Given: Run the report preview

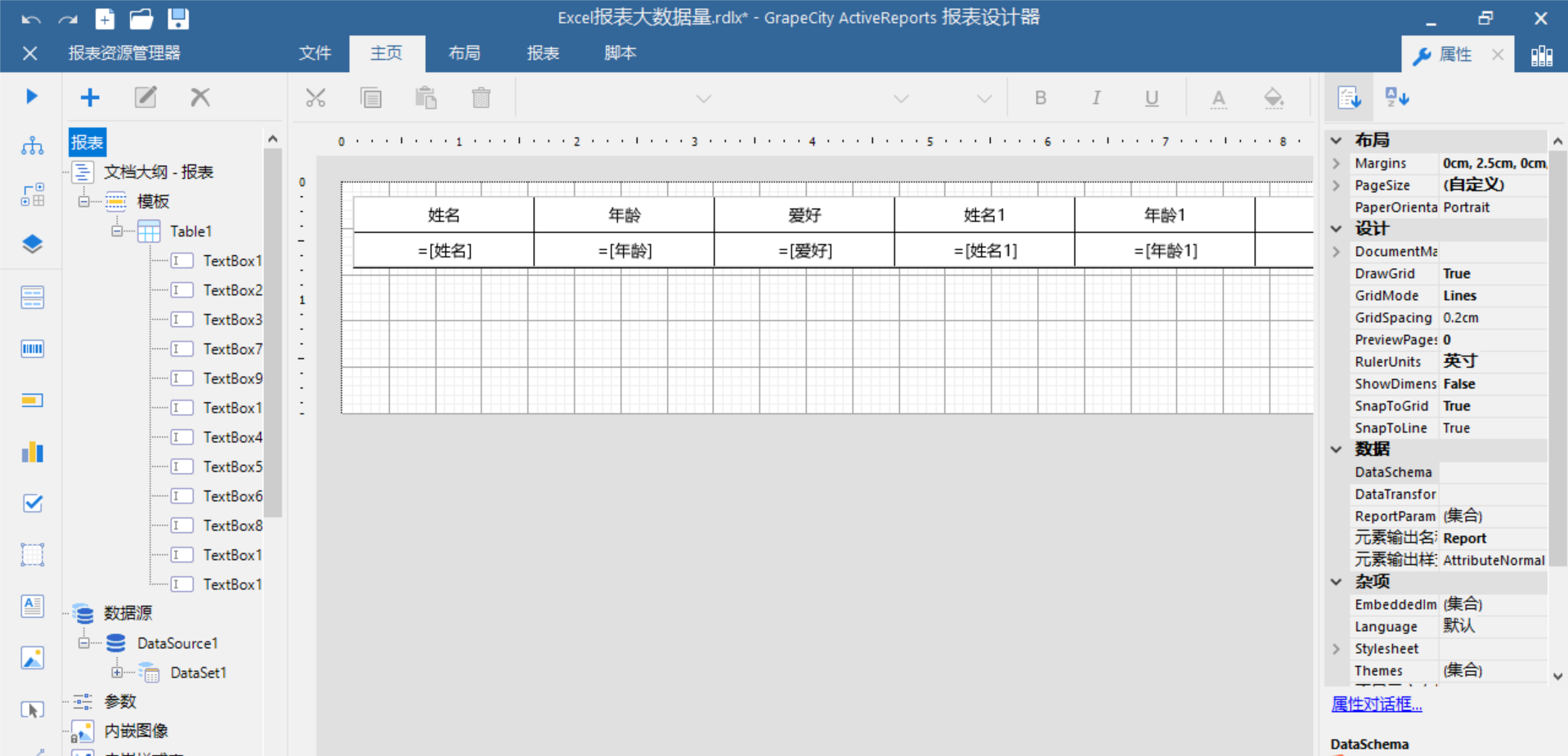Looking at the screenshot, I should (31, 96).
